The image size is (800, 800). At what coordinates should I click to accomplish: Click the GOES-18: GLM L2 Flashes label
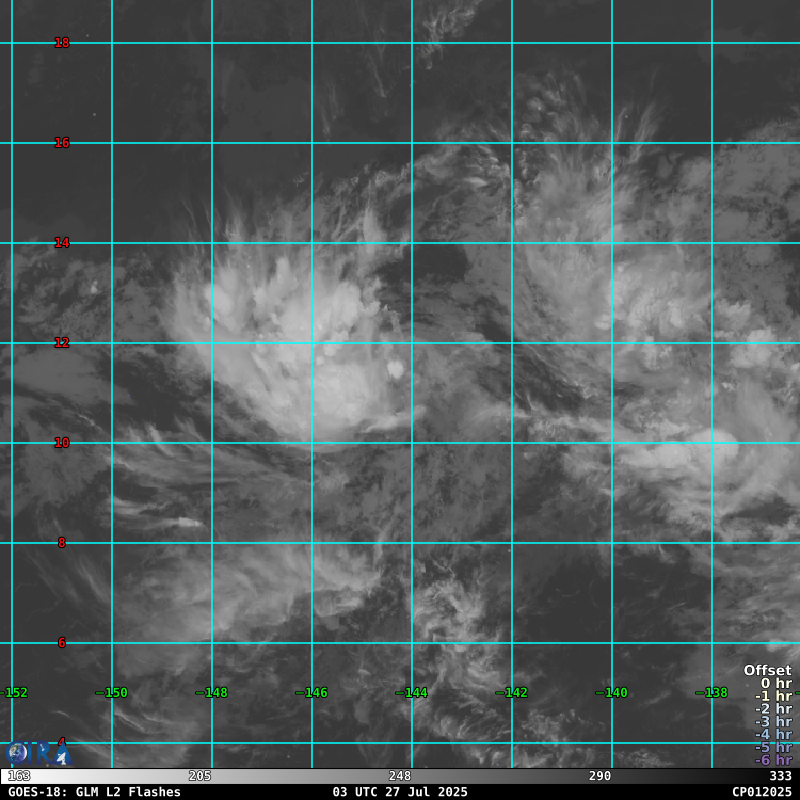pos(94,792)
